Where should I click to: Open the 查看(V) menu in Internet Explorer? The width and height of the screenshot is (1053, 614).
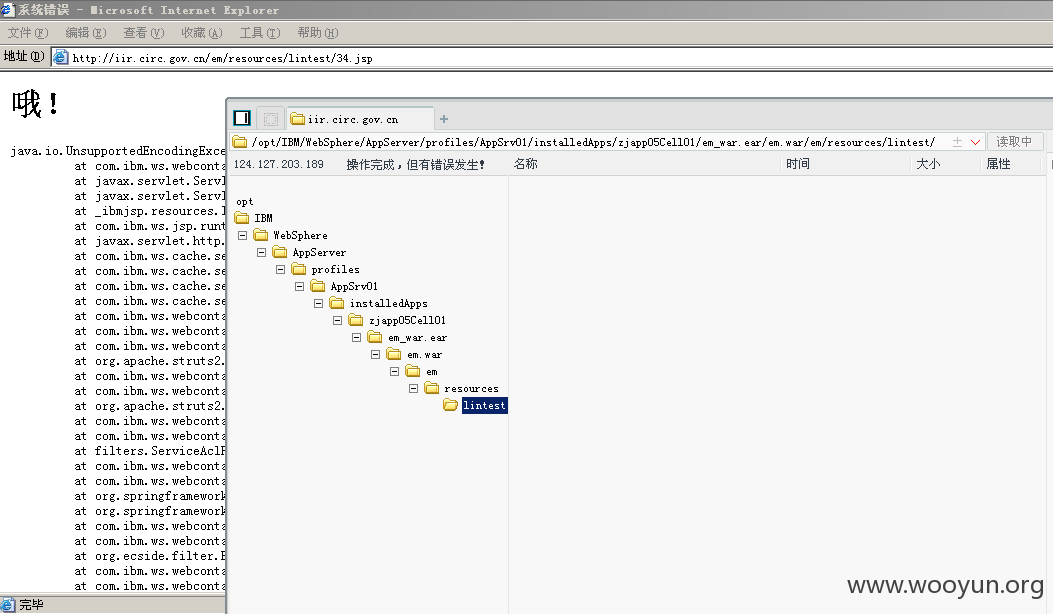click(143, 33)
